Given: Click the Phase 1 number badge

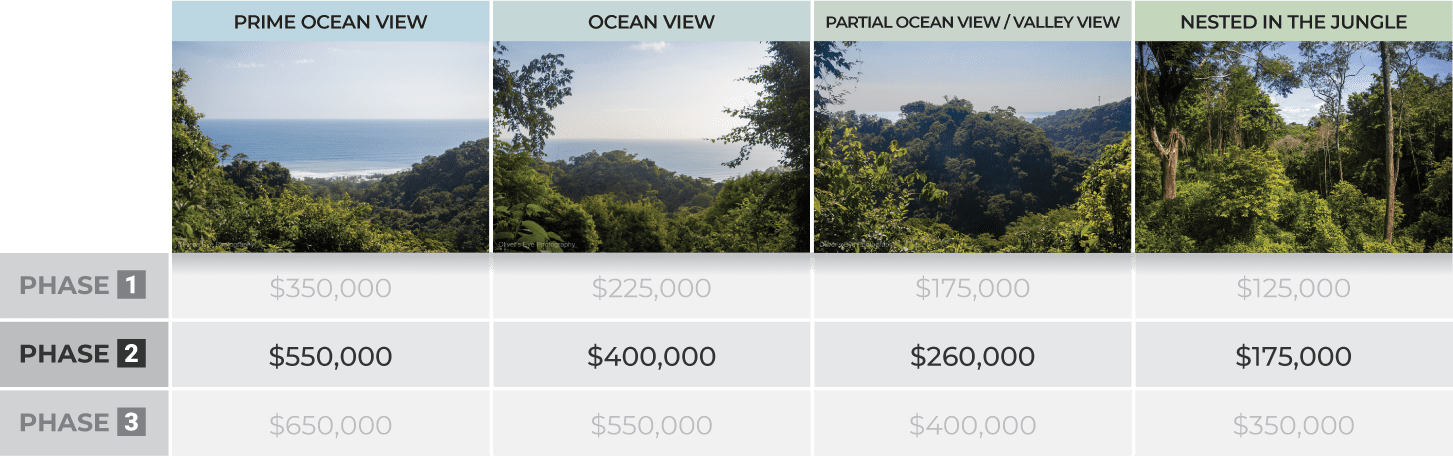Looking at the screenshot, I should tap(131, 286).
